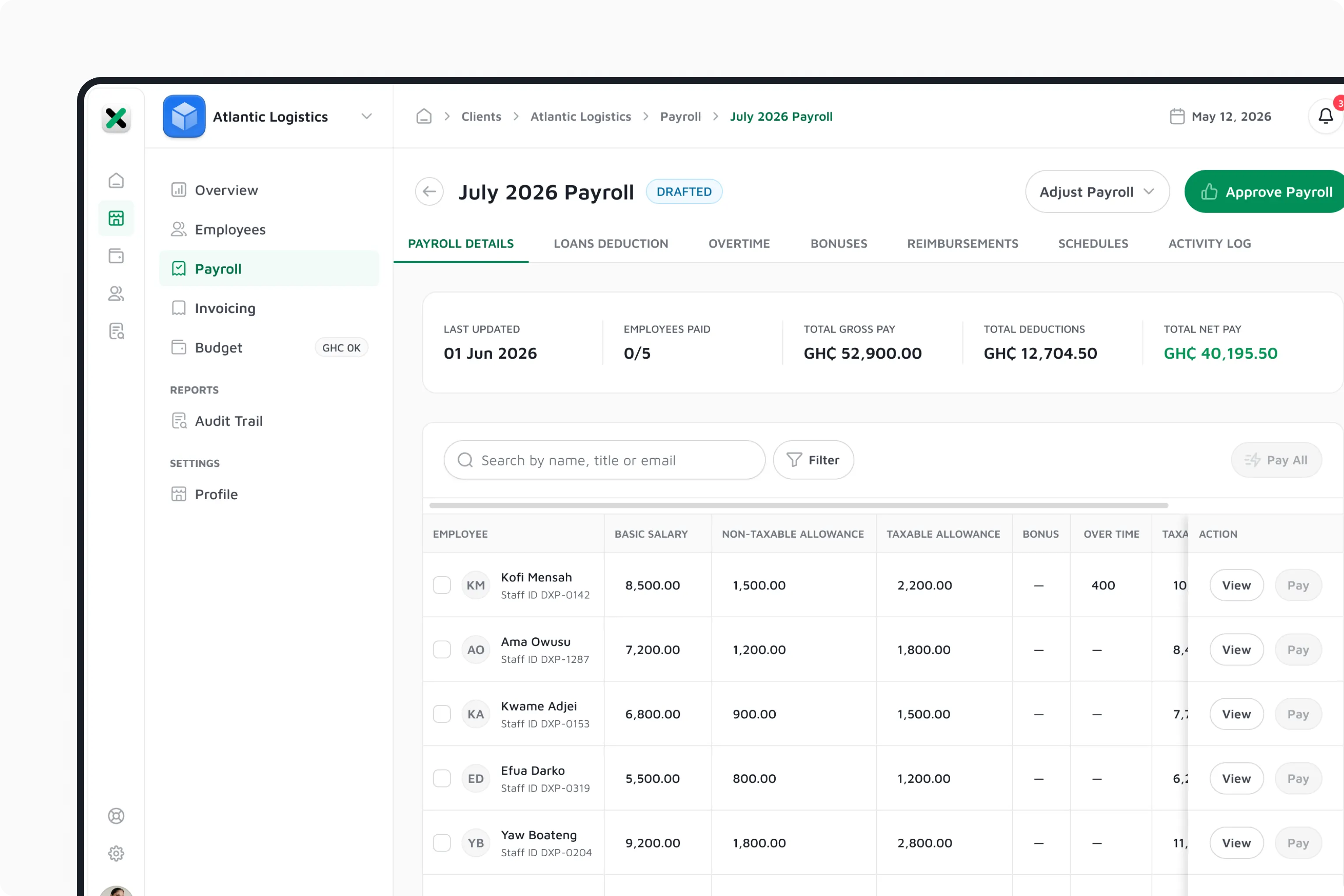Tick the checkbox for Ama Owusu
This screenshot has height=896, width=1344.
[442, 650]
